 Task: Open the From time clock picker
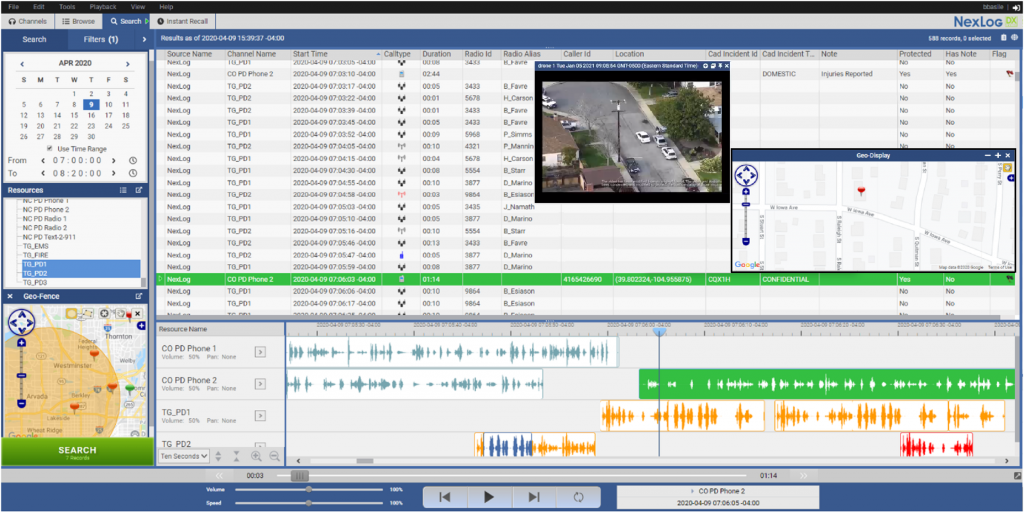point(133,161)
